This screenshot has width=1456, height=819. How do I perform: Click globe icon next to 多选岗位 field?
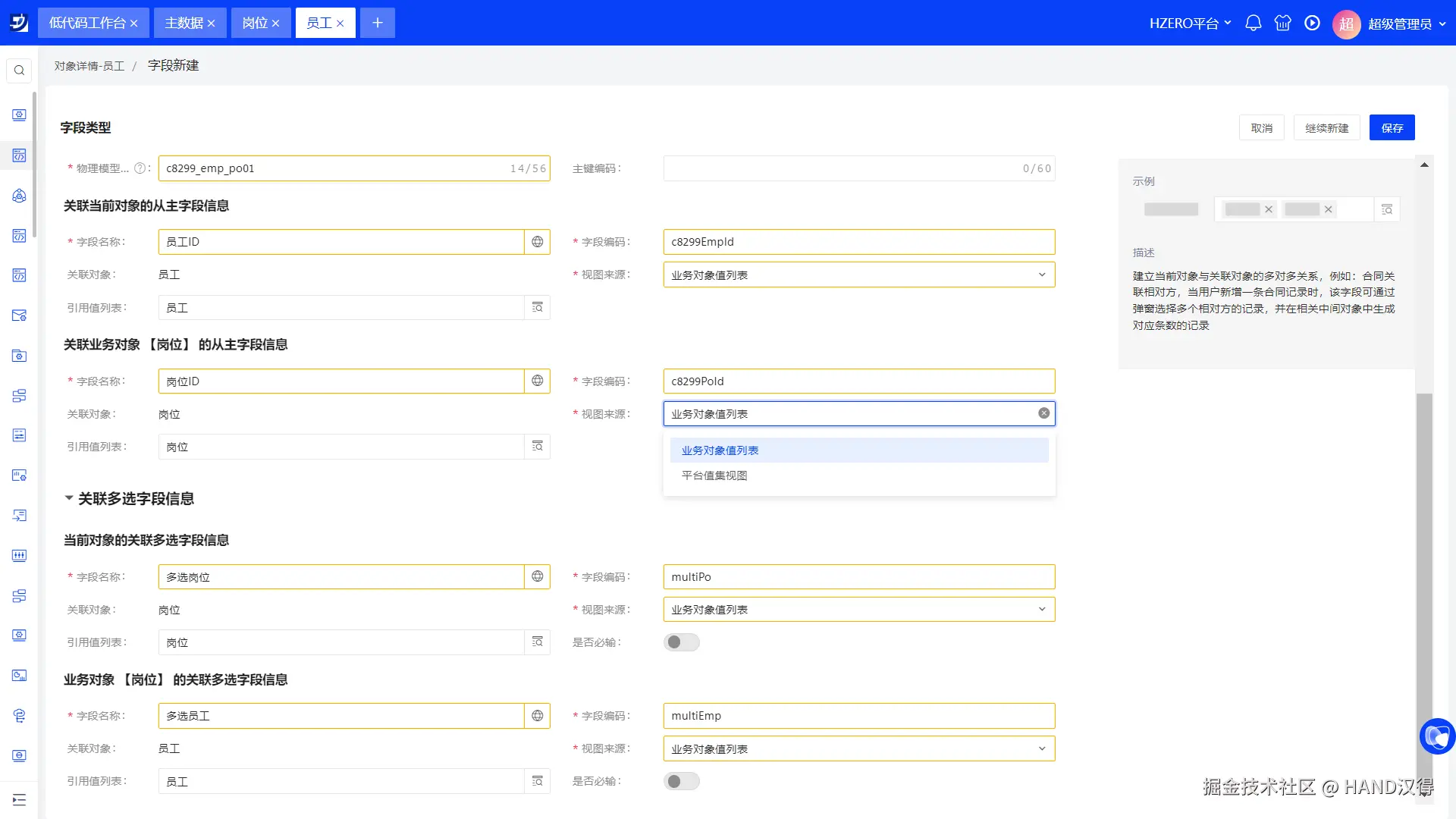click(x=537, y=576)
